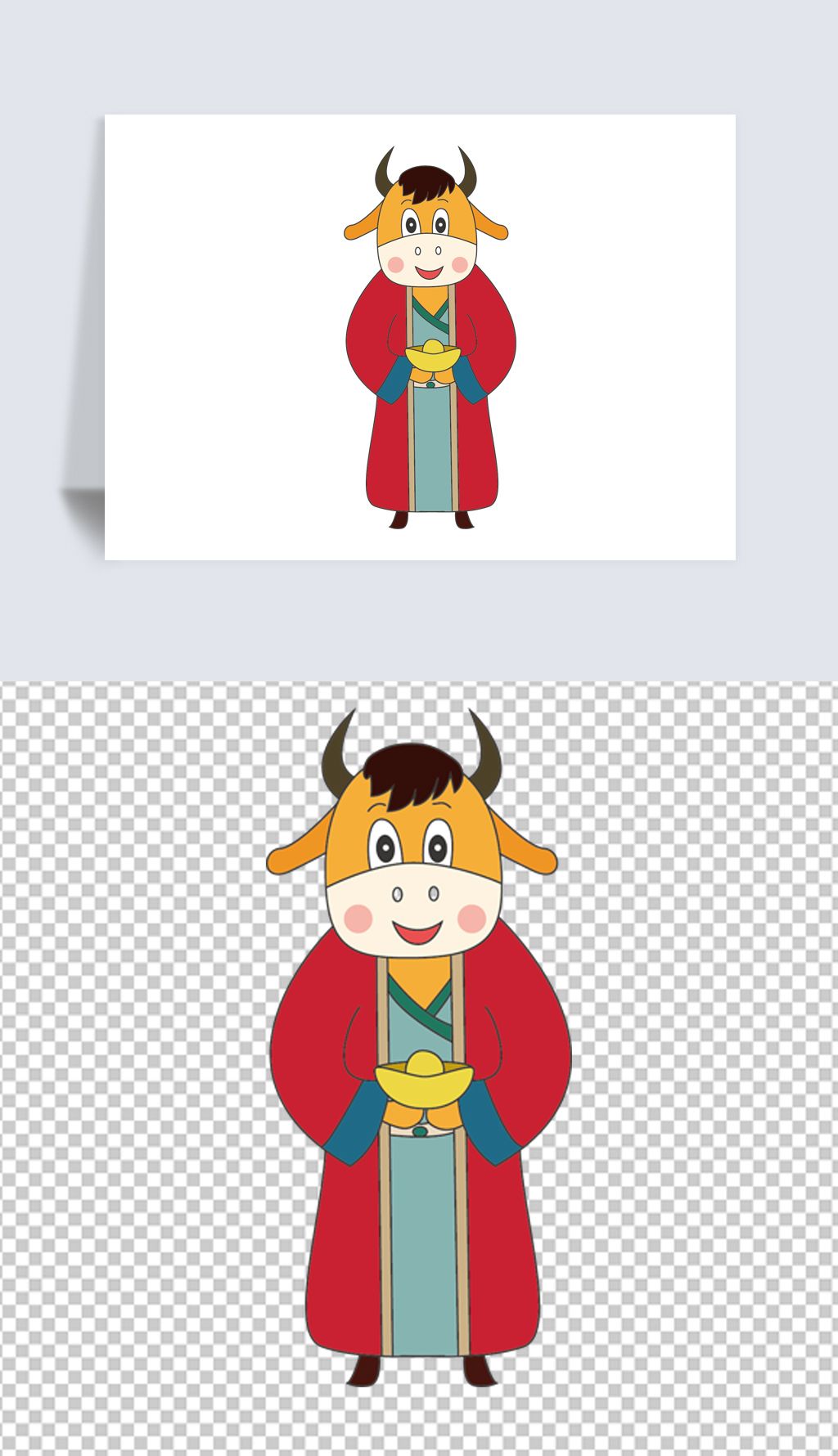This screenshot has width=838, height=1456.
Task: Click the large ox's right blue sleeve cuff
Action: [x=493, y=1126]
